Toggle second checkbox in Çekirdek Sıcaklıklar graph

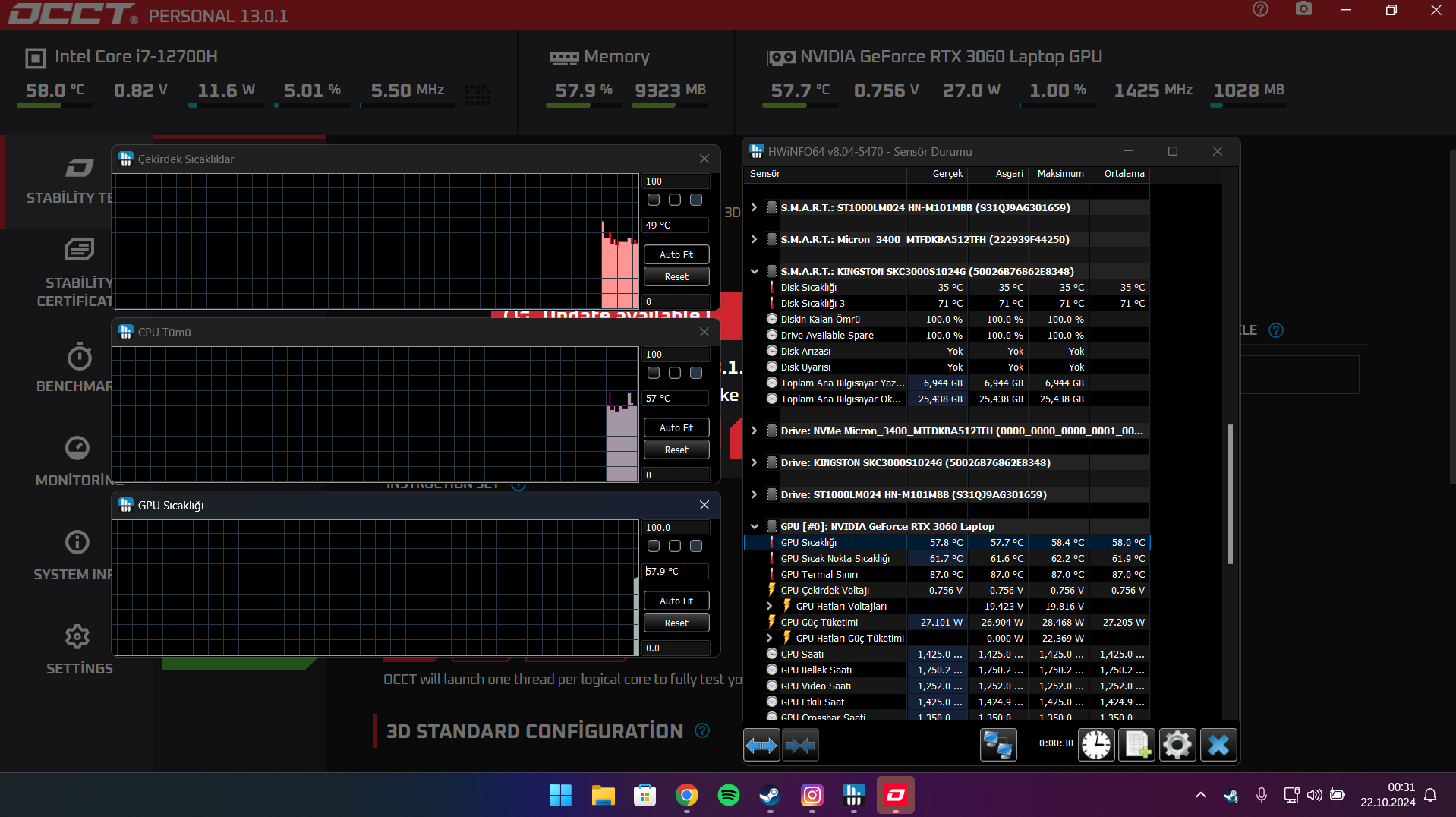tap(675, 200)
